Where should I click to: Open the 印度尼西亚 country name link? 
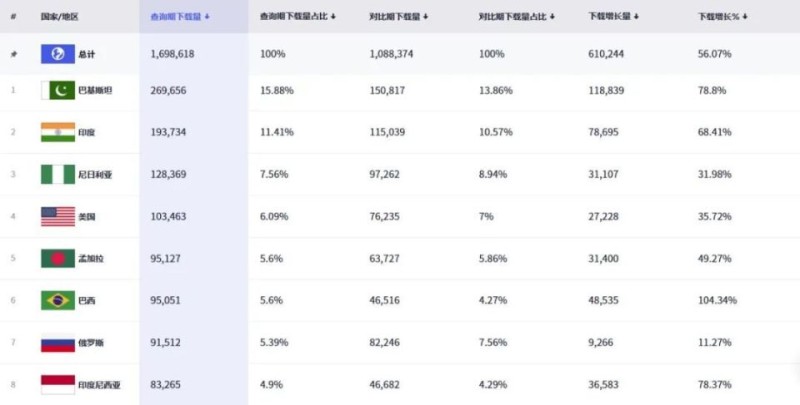99,385
